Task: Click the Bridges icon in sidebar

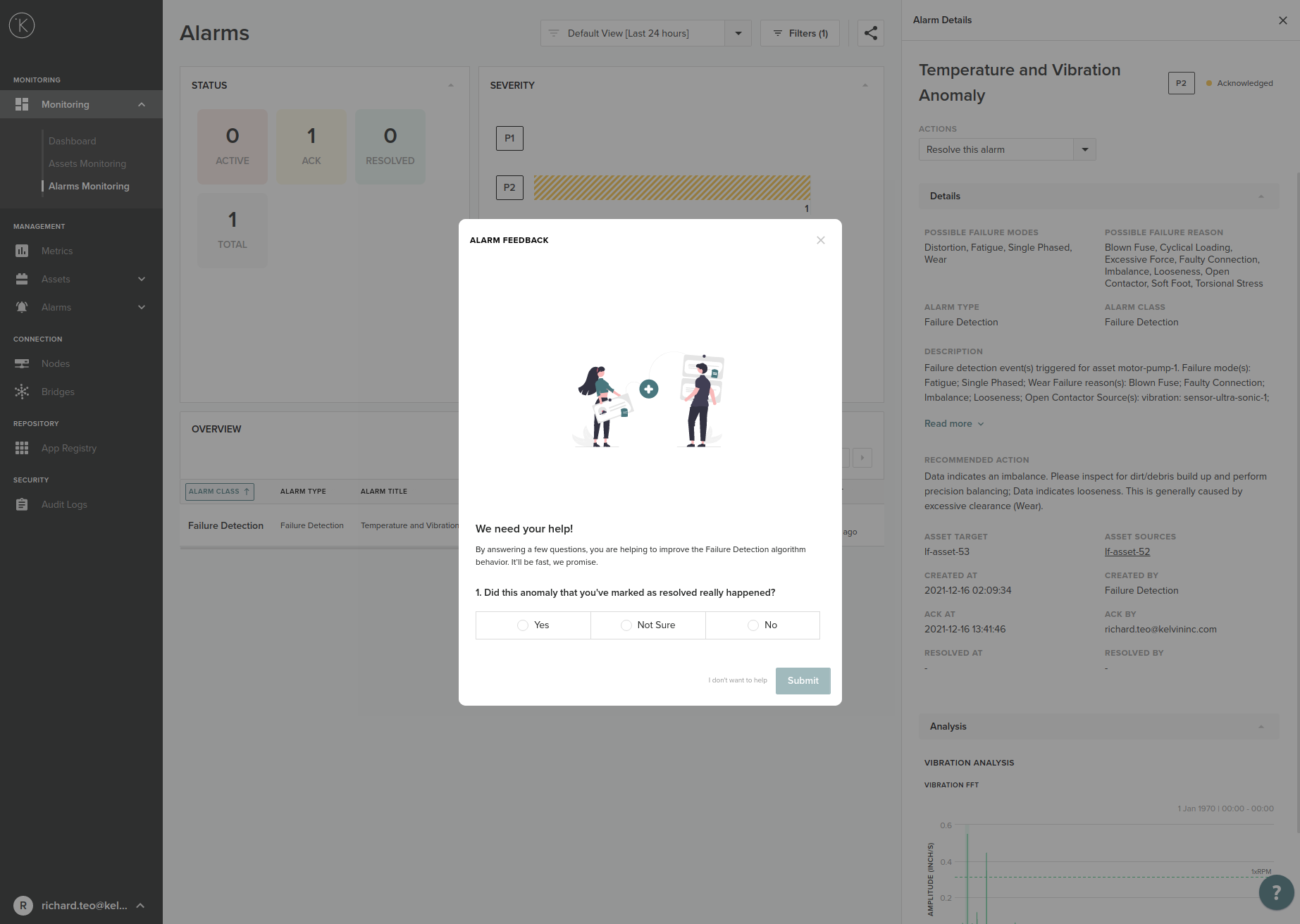Action: click(22, 392)
